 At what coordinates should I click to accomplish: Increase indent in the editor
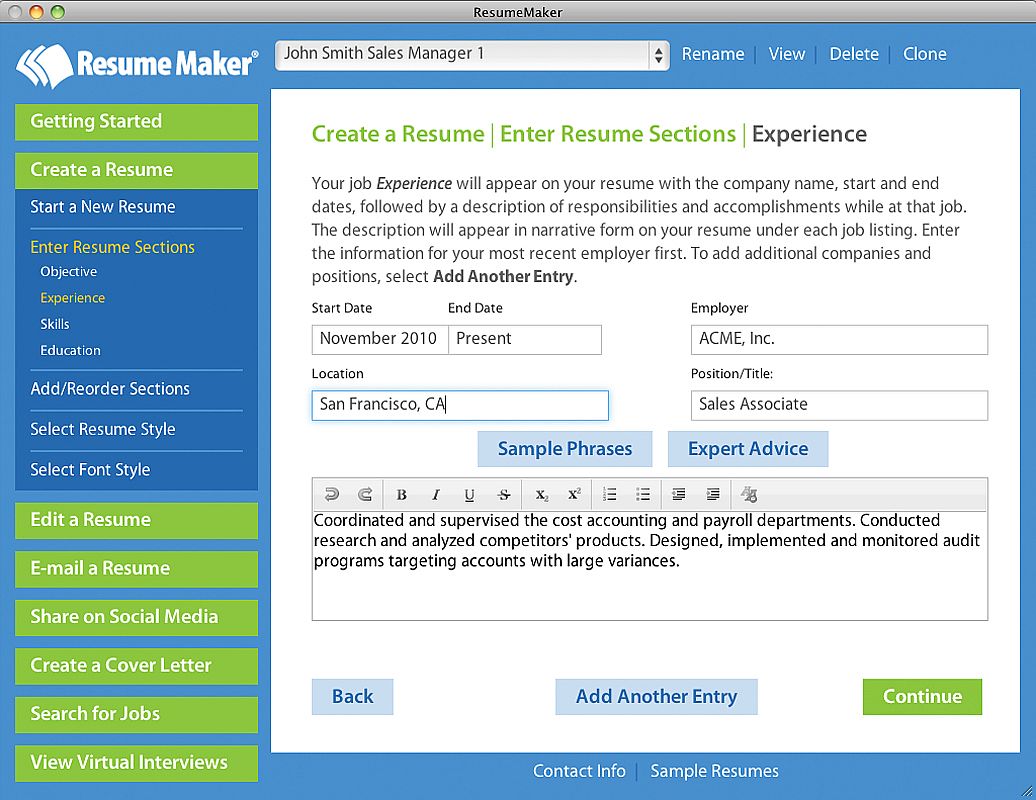pos(713,494)
